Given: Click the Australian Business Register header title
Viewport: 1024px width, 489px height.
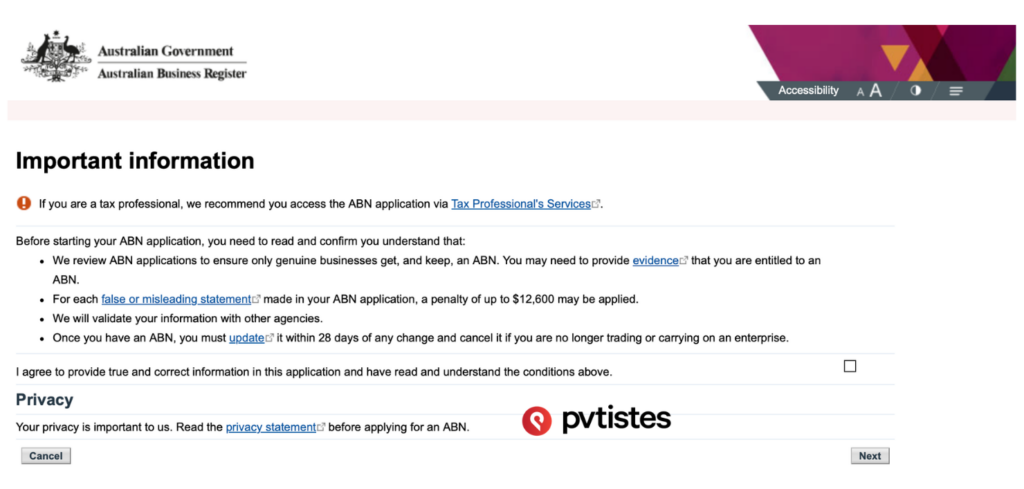Looking at the screenshot, I should 171,74.
